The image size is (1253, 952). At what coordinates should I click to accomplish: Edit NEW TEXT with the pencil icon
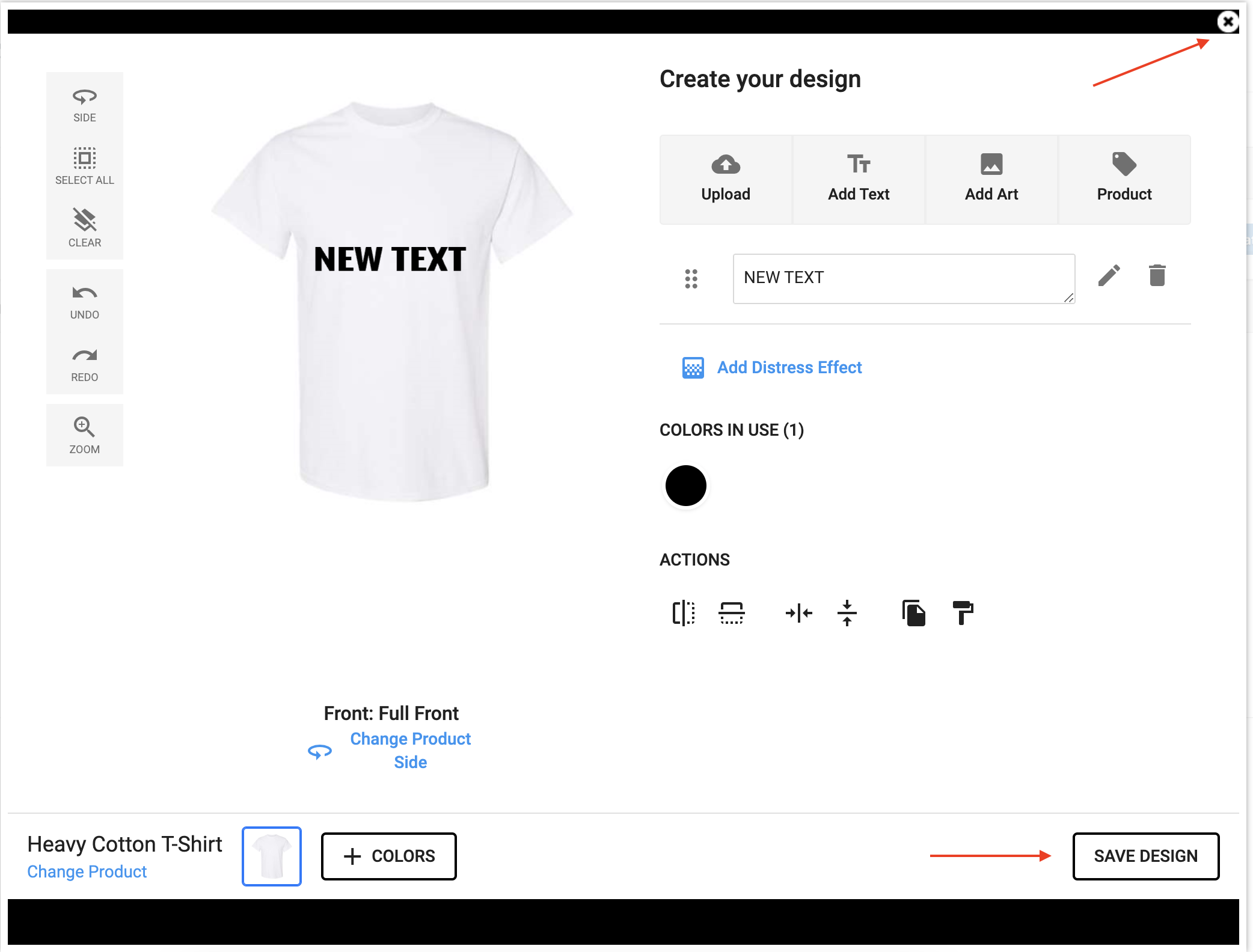tap(1109, 276)
